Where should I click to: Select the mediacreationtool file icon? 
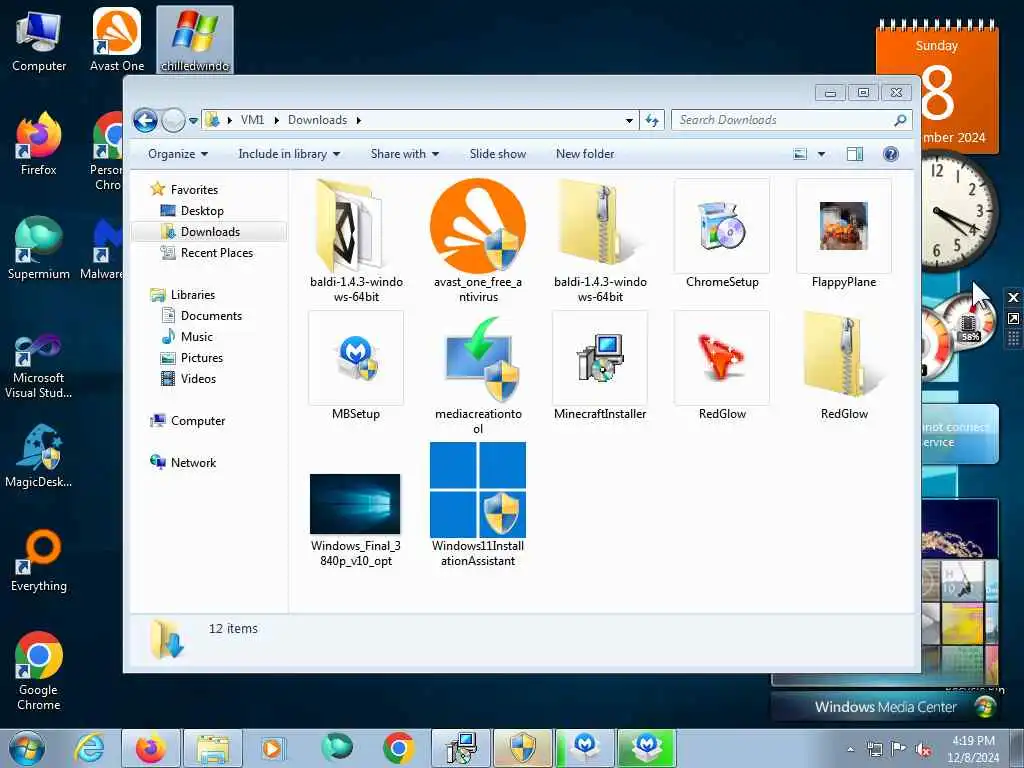[482, 359]
